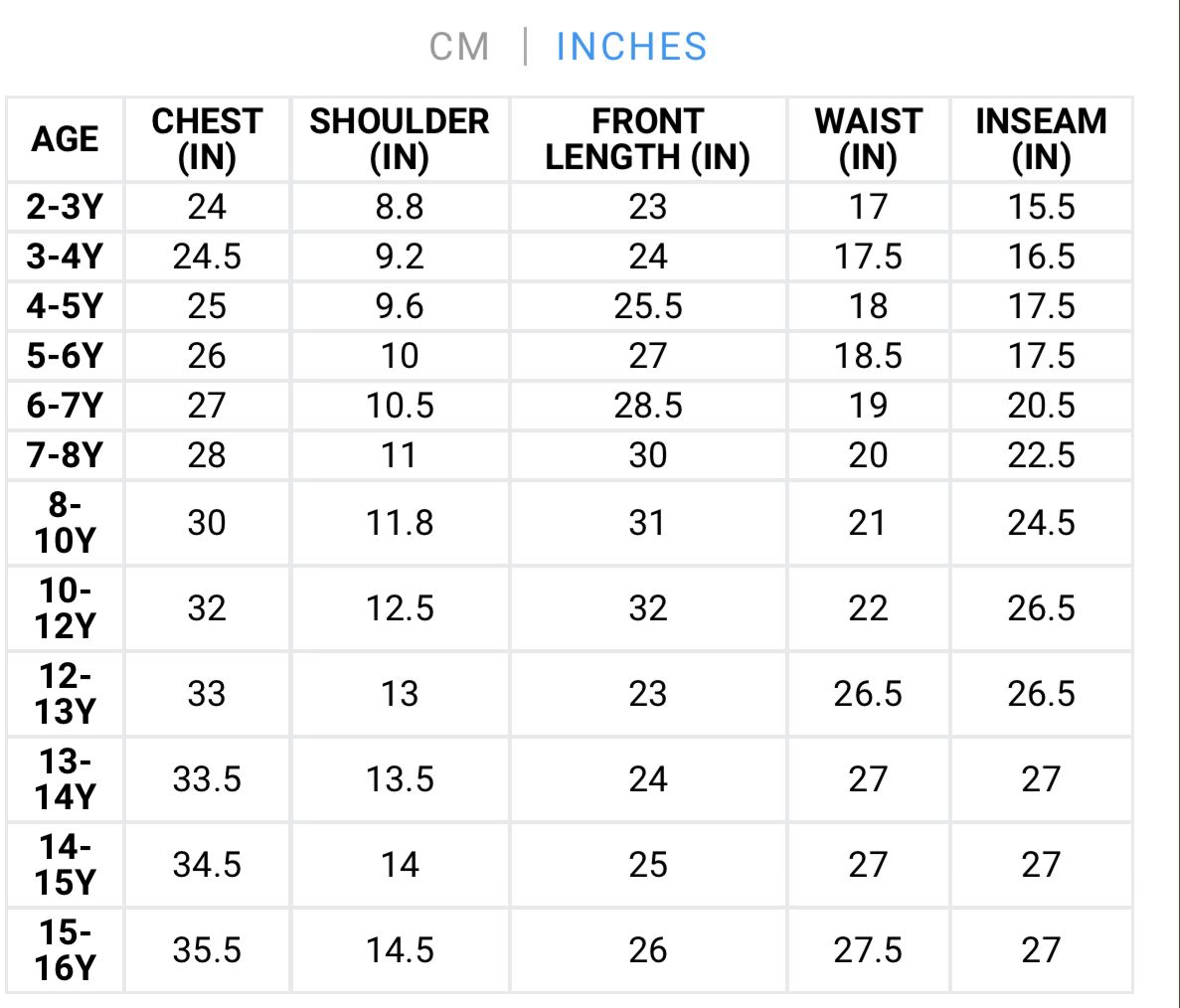The image size is (1180, 1008).
Task: Click shoulder value 11.8 for 8-10Y
Action: (400, 523)
